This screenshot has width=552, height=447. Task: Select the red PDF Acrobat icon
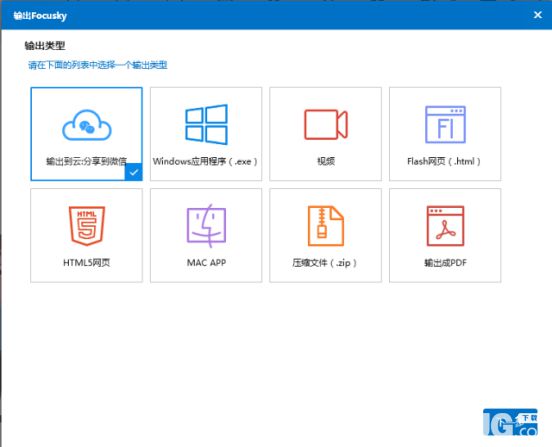pos(445,226)
